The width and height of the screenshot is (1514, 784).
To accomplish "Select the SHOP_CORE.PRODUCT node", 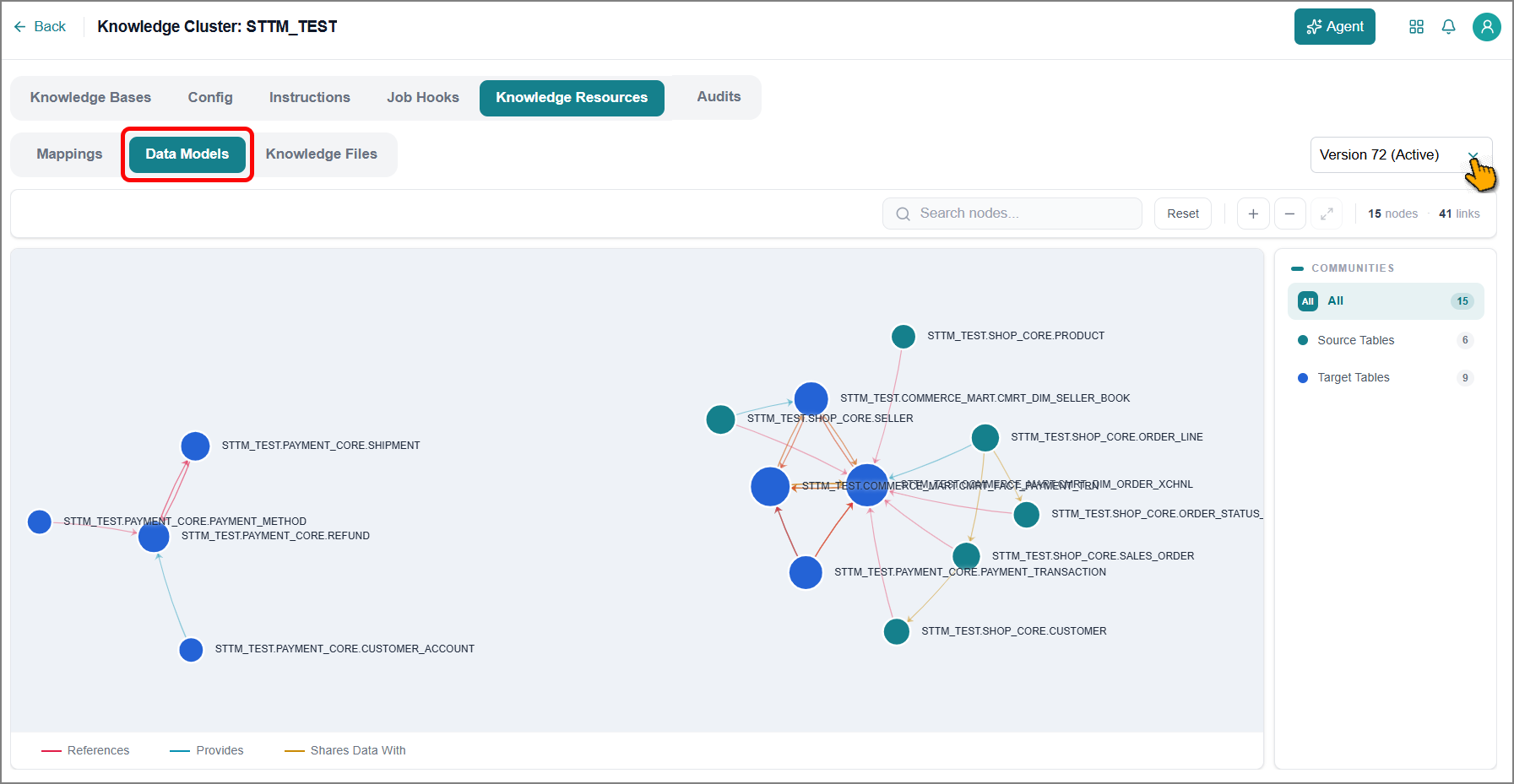I will point(904,337).
